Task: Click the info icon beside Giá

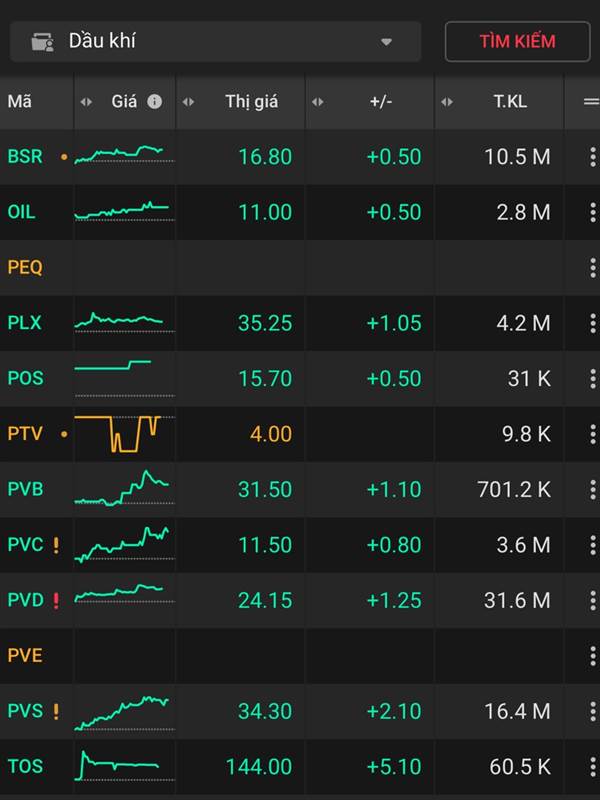Action: pos(154,101)
